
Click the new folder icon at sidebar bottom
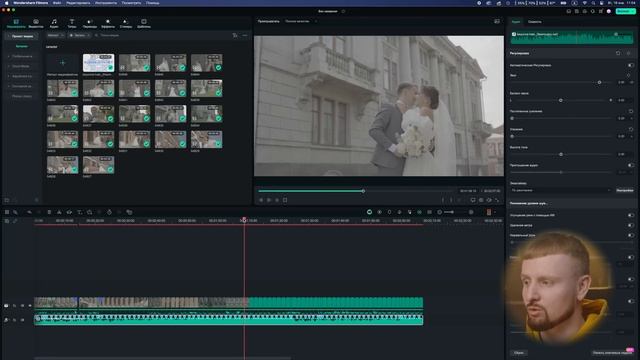pos(7,200)
